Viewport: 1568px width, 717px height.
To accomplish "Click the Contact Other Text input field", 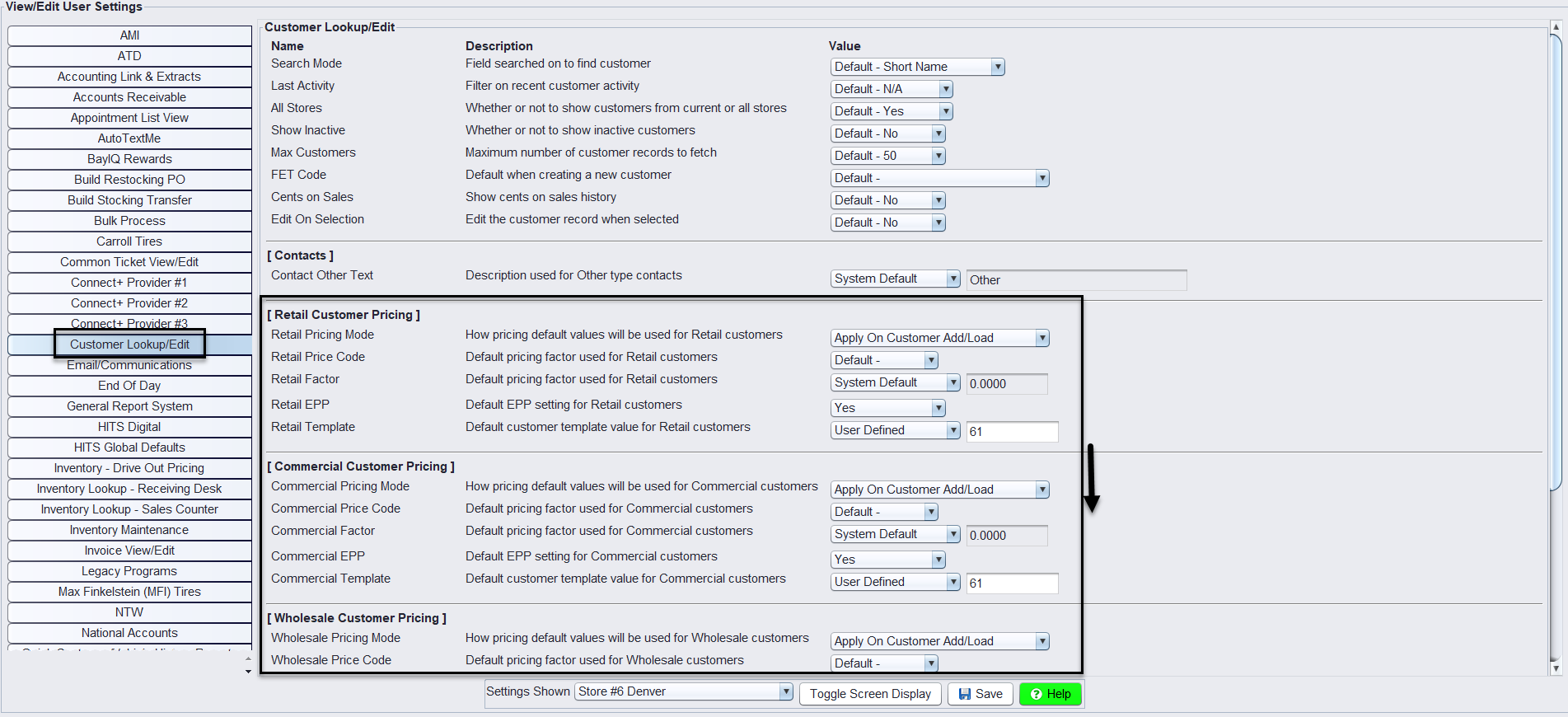I will point(1076,280).
